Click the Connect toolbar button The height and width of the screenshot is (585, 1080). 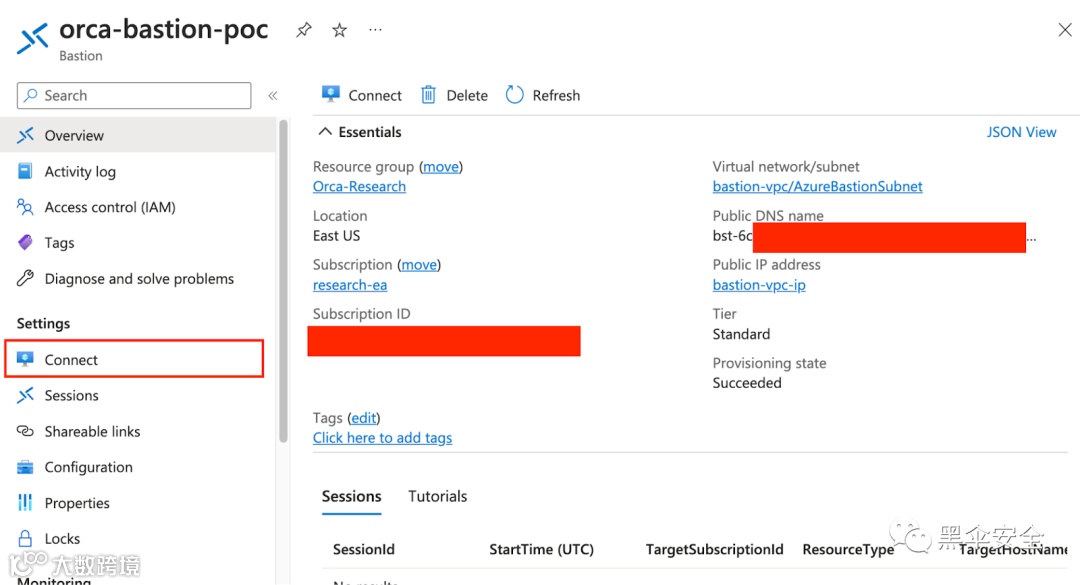pos(362,95)
